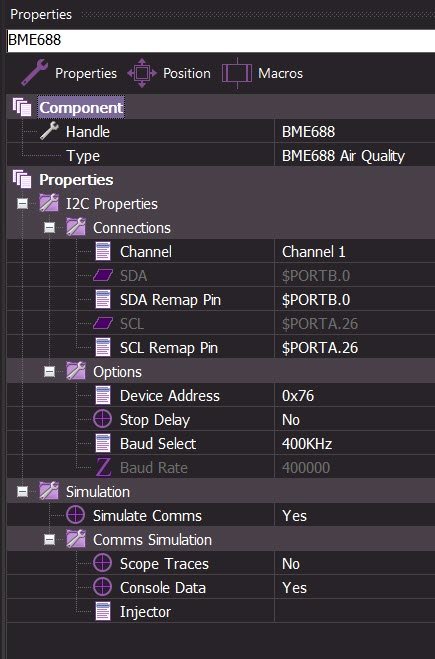
Task: Open the Channel 1 selection value
Action: click(354, 252)
